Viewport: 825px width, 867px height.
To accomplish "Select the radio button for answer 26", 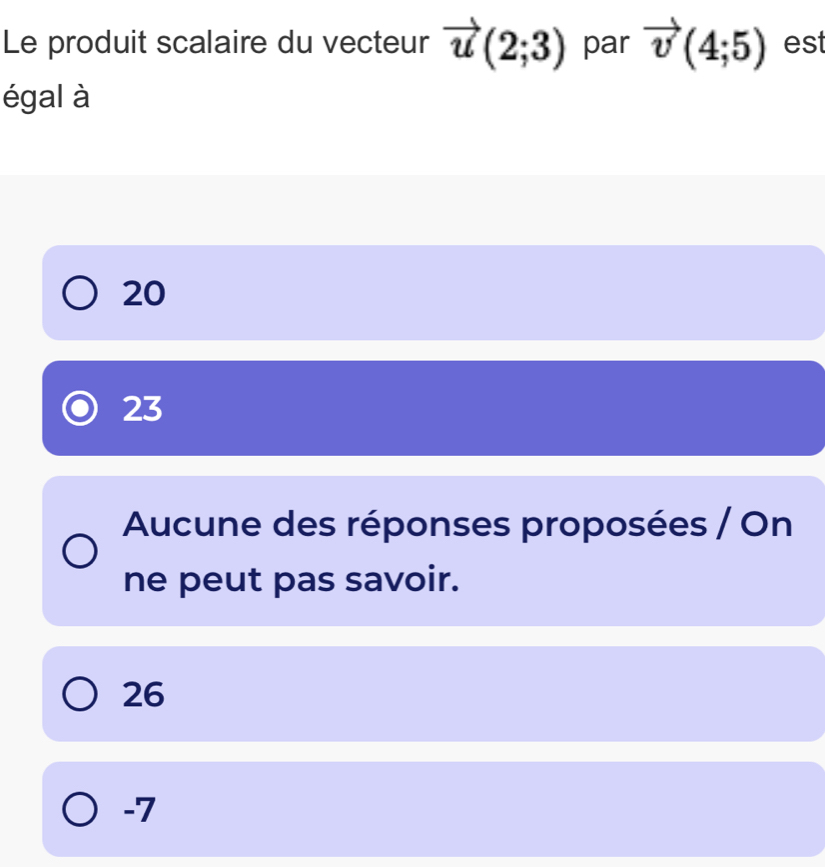I will (x=81, y=694).
